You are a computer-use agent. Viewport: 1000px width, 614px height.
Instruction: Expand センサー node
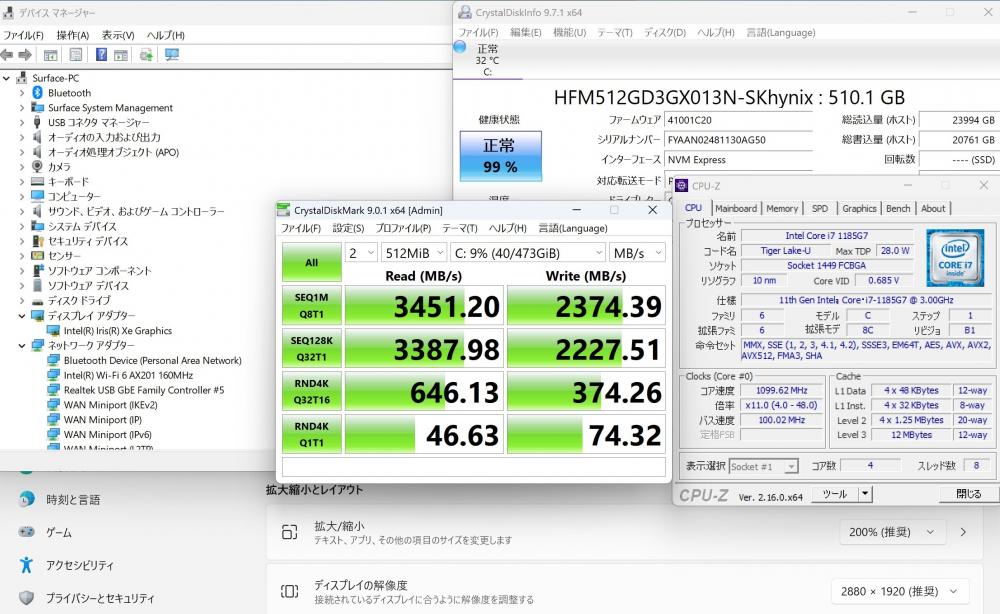(22, 256)
